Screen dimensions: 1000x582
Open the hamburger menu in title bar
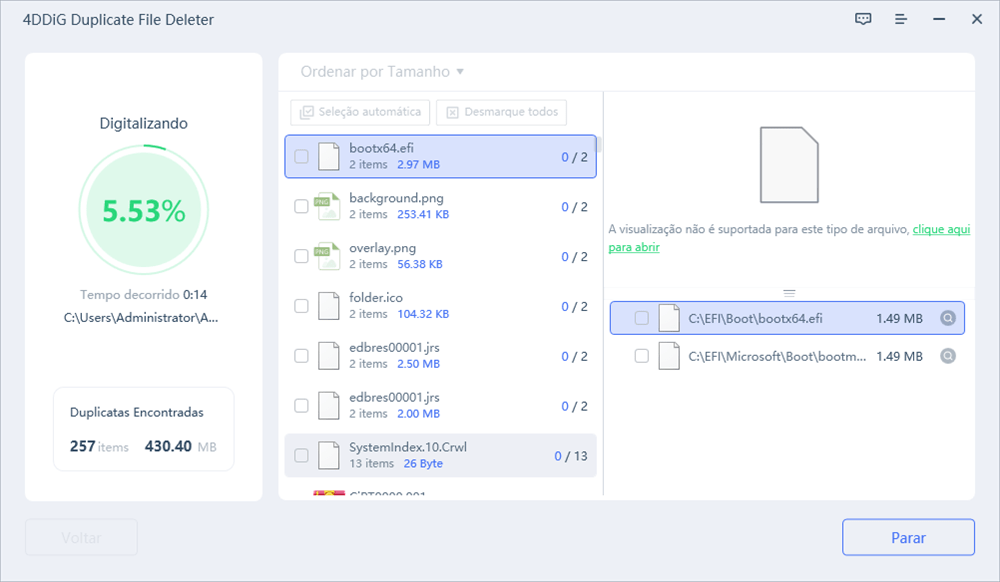pos(901,19)
